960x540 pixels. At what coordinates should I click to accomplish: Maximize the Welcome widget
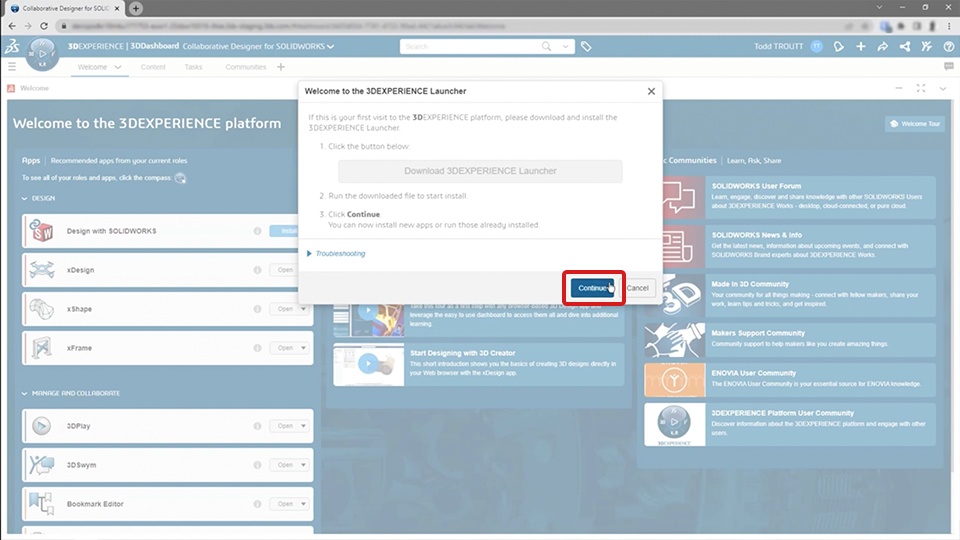point(921,89)
